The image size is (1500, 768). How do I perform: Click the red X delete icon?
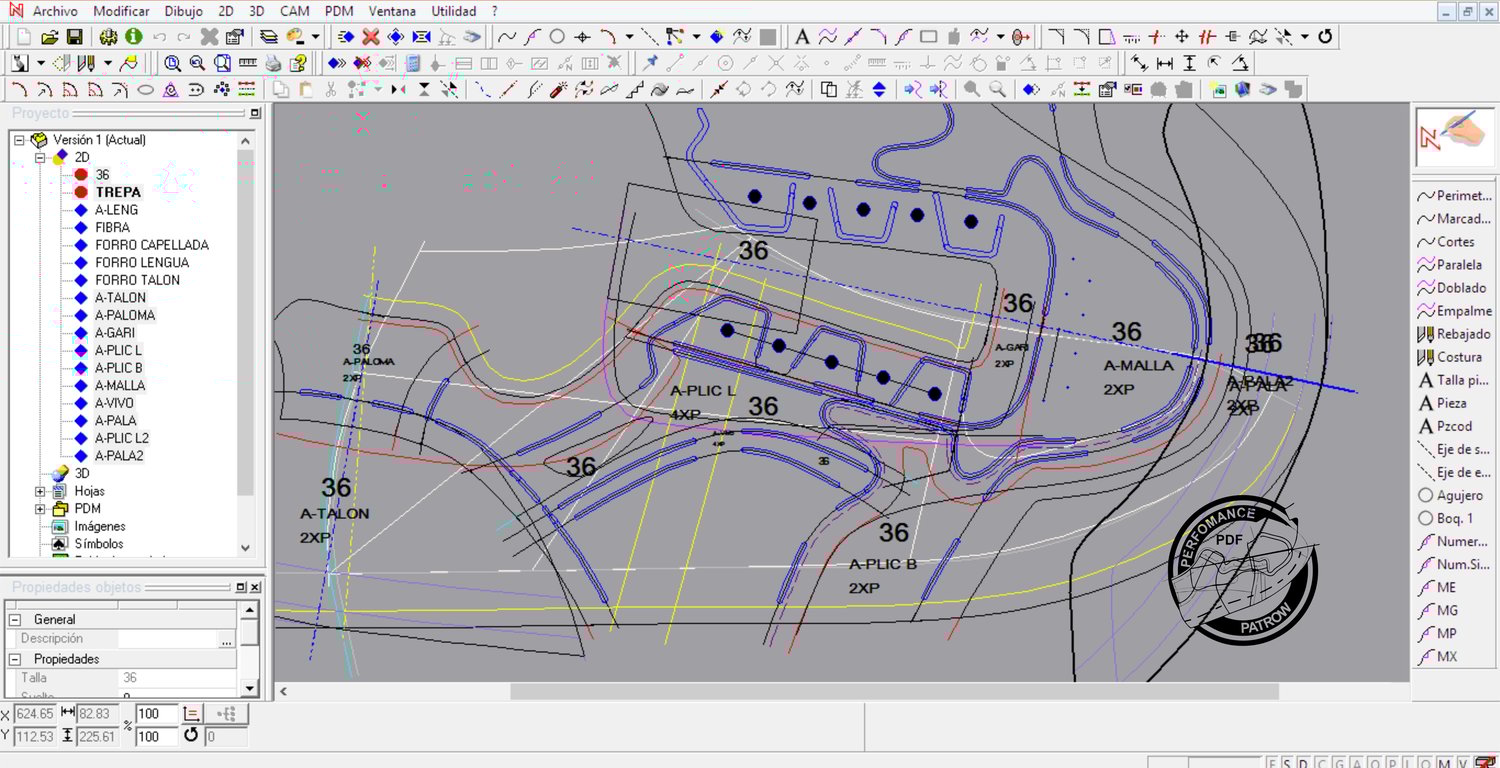[370, 37]
